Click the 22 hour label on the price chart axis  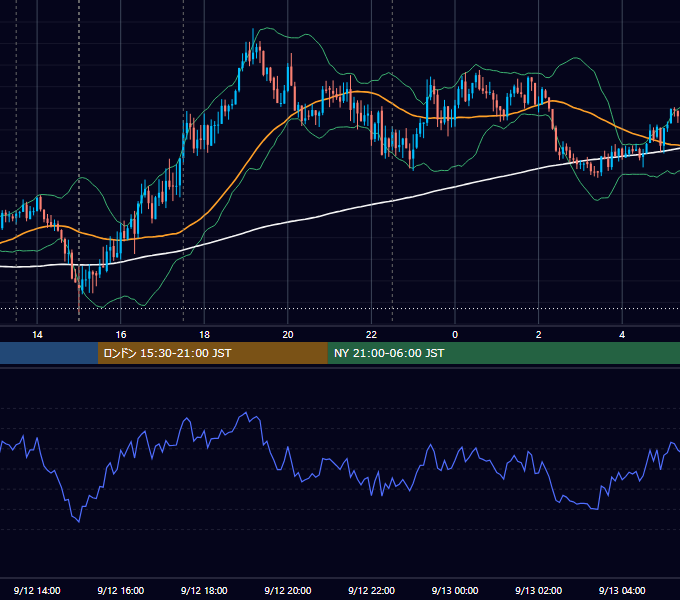[x=371, y=335]
